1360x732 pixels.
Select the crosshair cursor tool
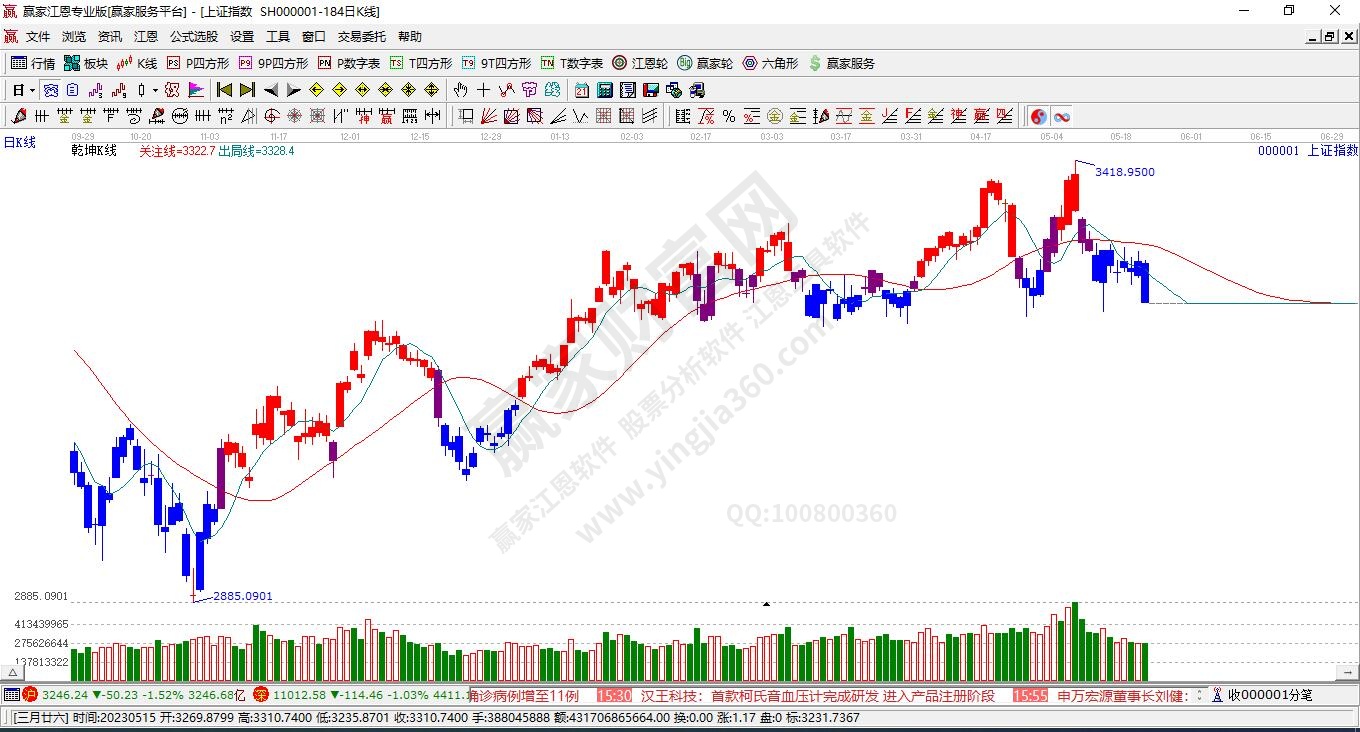click(484, 90)
